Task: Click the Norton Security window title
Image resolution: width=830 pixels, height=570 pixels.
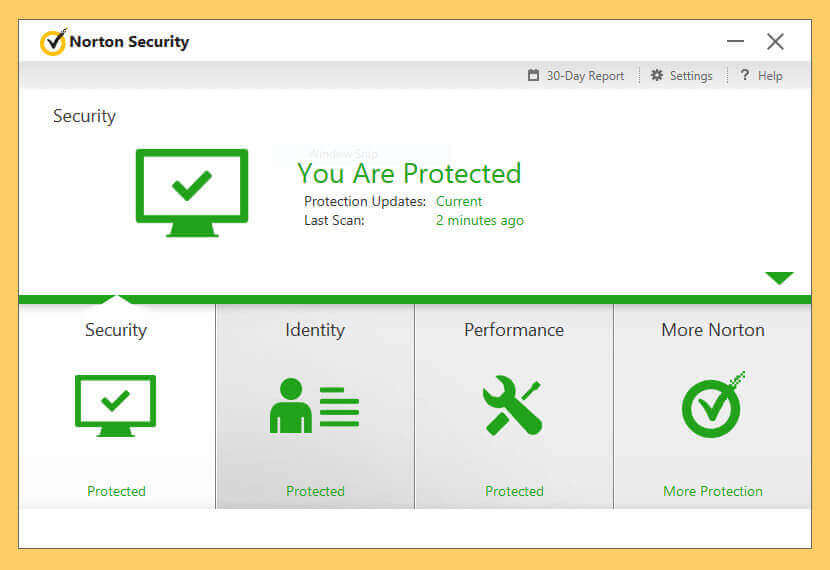Action: pyautogui.click(x=129, y=42)
